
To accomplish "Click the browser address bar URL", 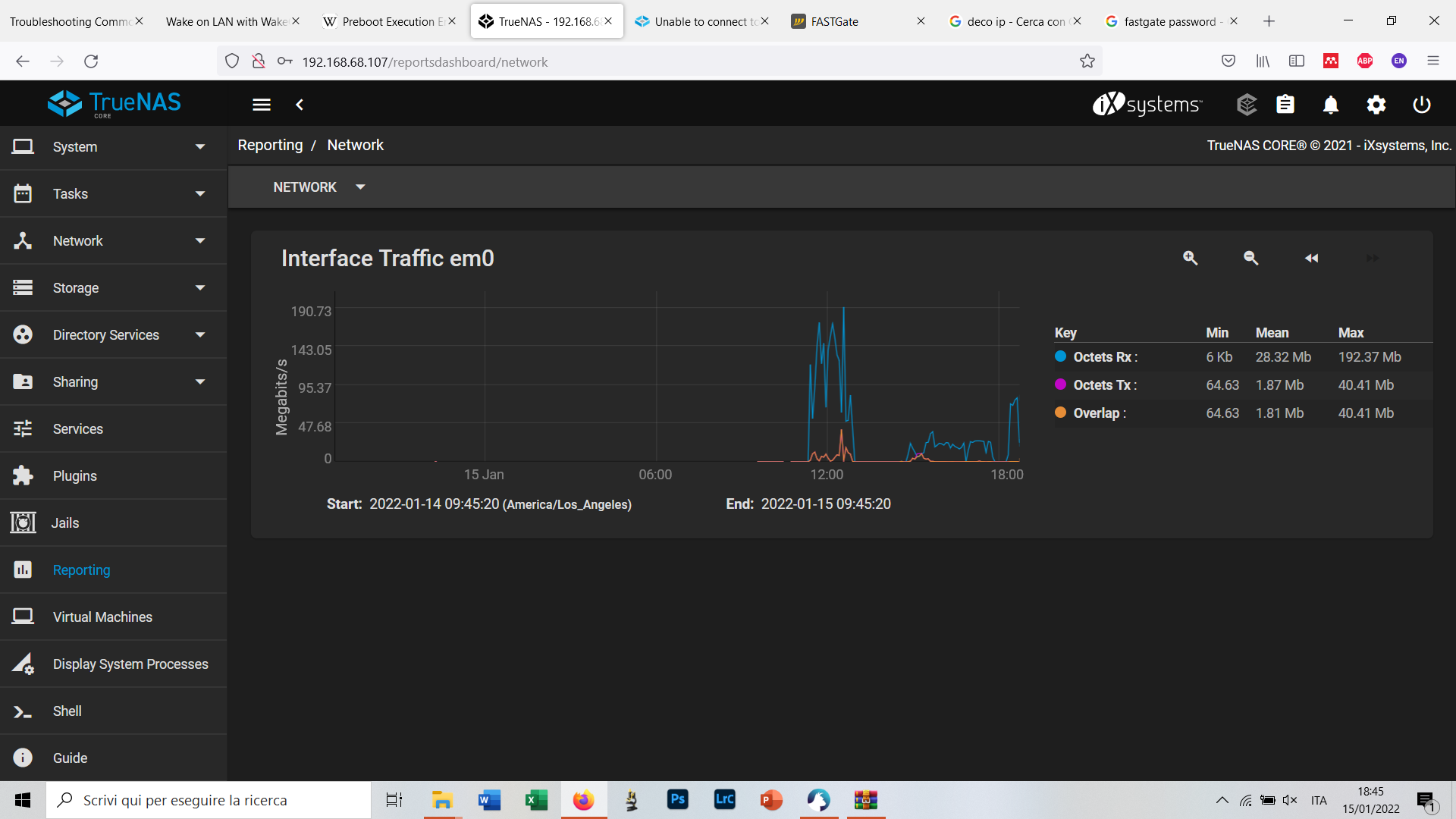I will [425, 62].
